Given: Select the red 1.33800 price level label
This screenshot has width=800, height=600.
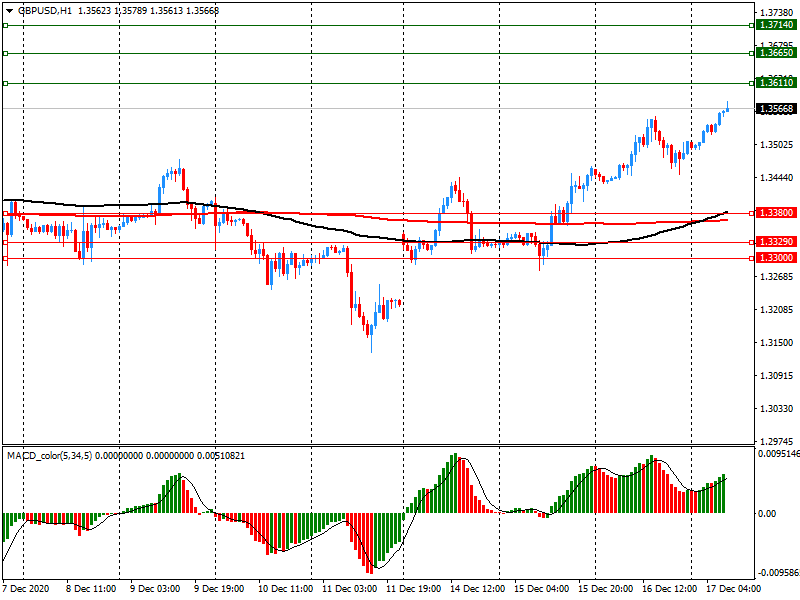Looking at the screenshot, I should coord(776,213).
